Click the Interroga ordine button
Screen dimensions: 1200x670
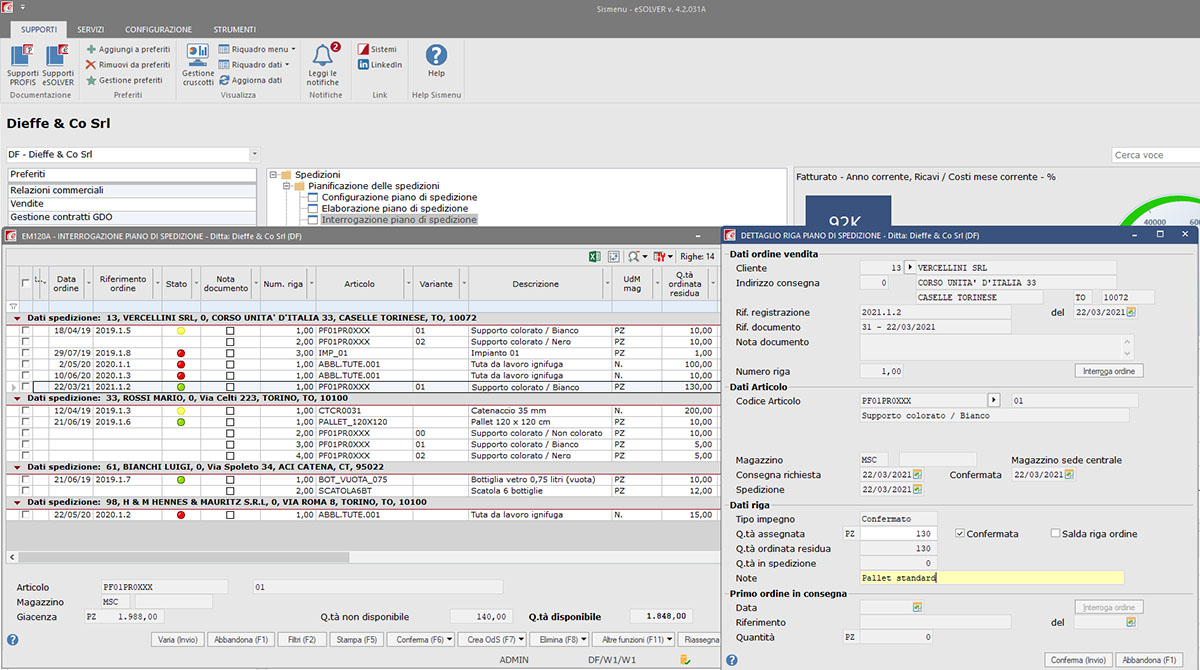(x=1108, y=371)
